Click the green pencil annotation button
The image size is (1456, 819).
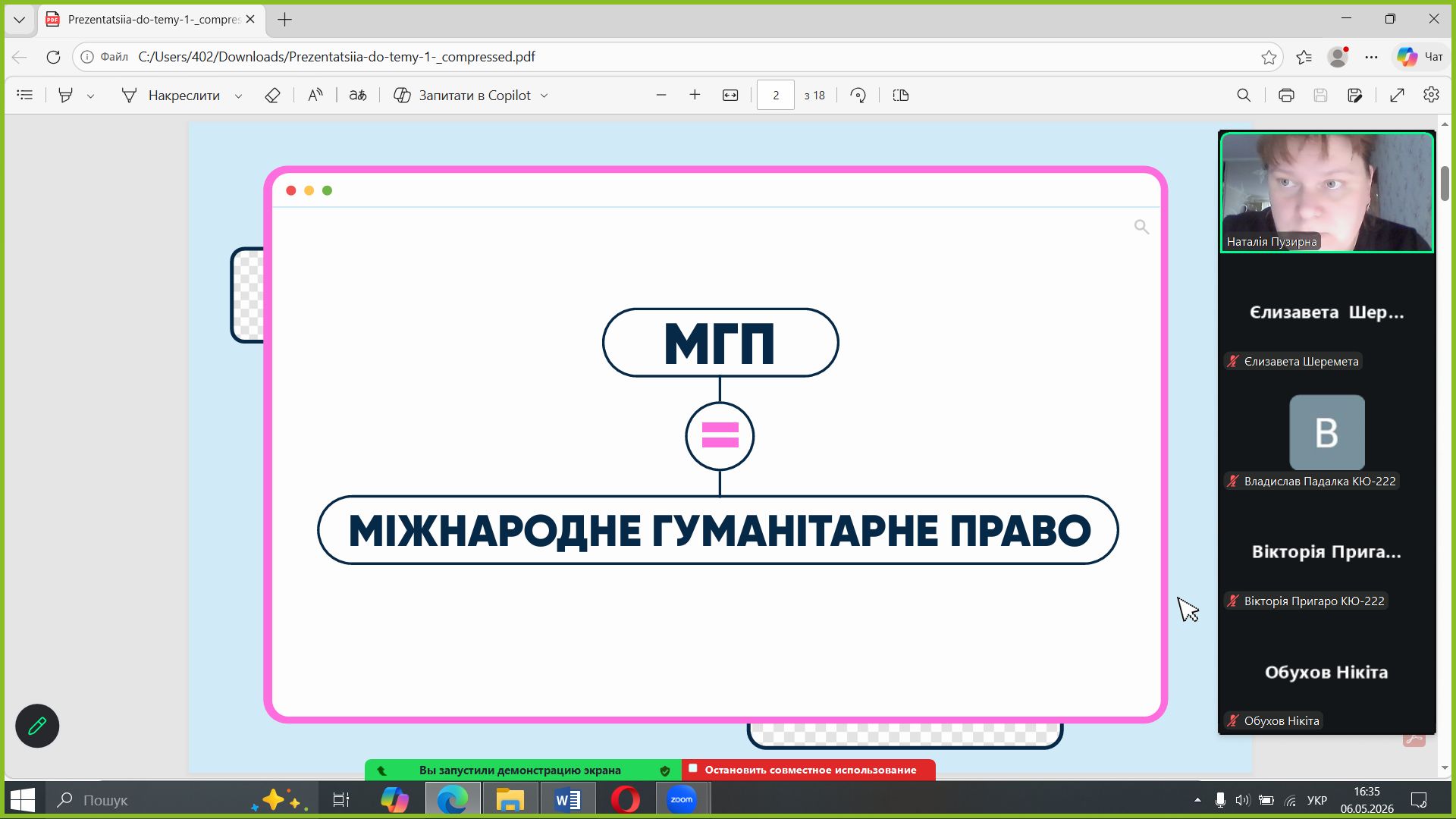point(37,726)
